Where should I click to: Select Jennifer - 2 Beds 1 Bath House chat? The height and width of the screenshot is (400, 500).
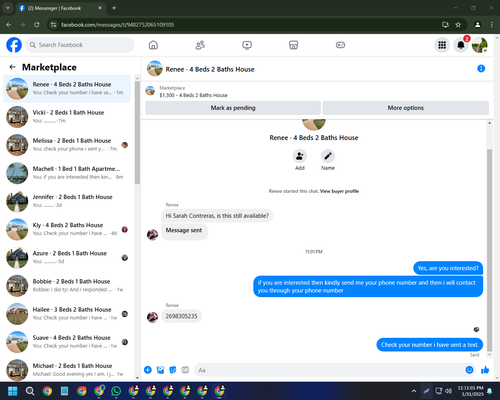[67, 201]
